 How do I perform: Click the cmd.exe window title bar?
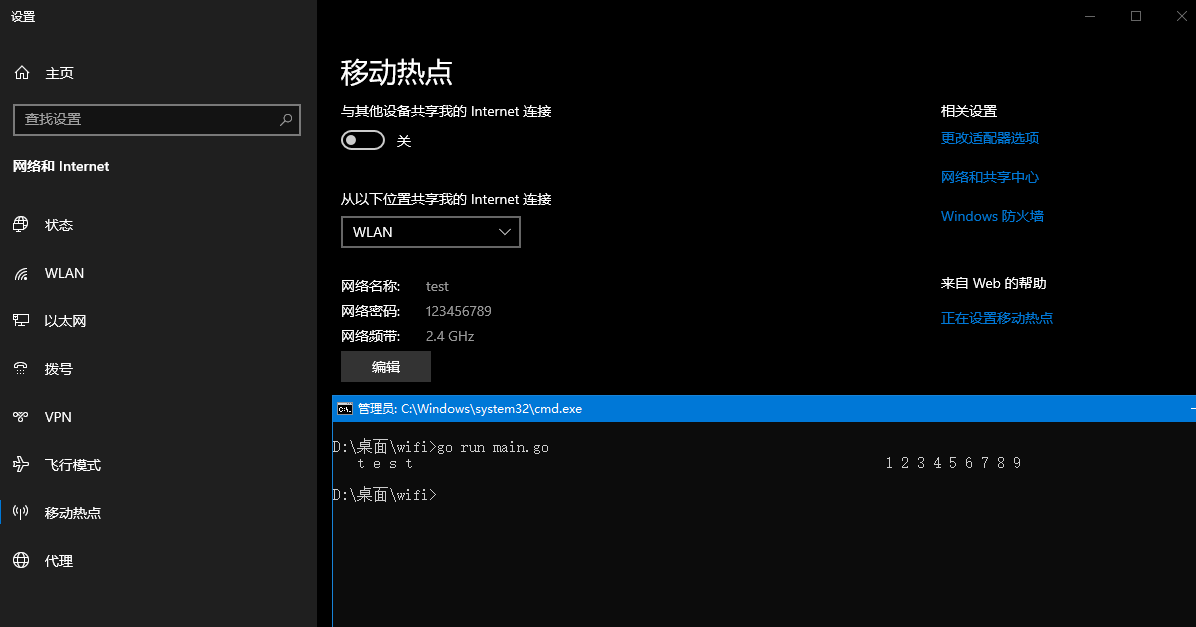[764, 409]
